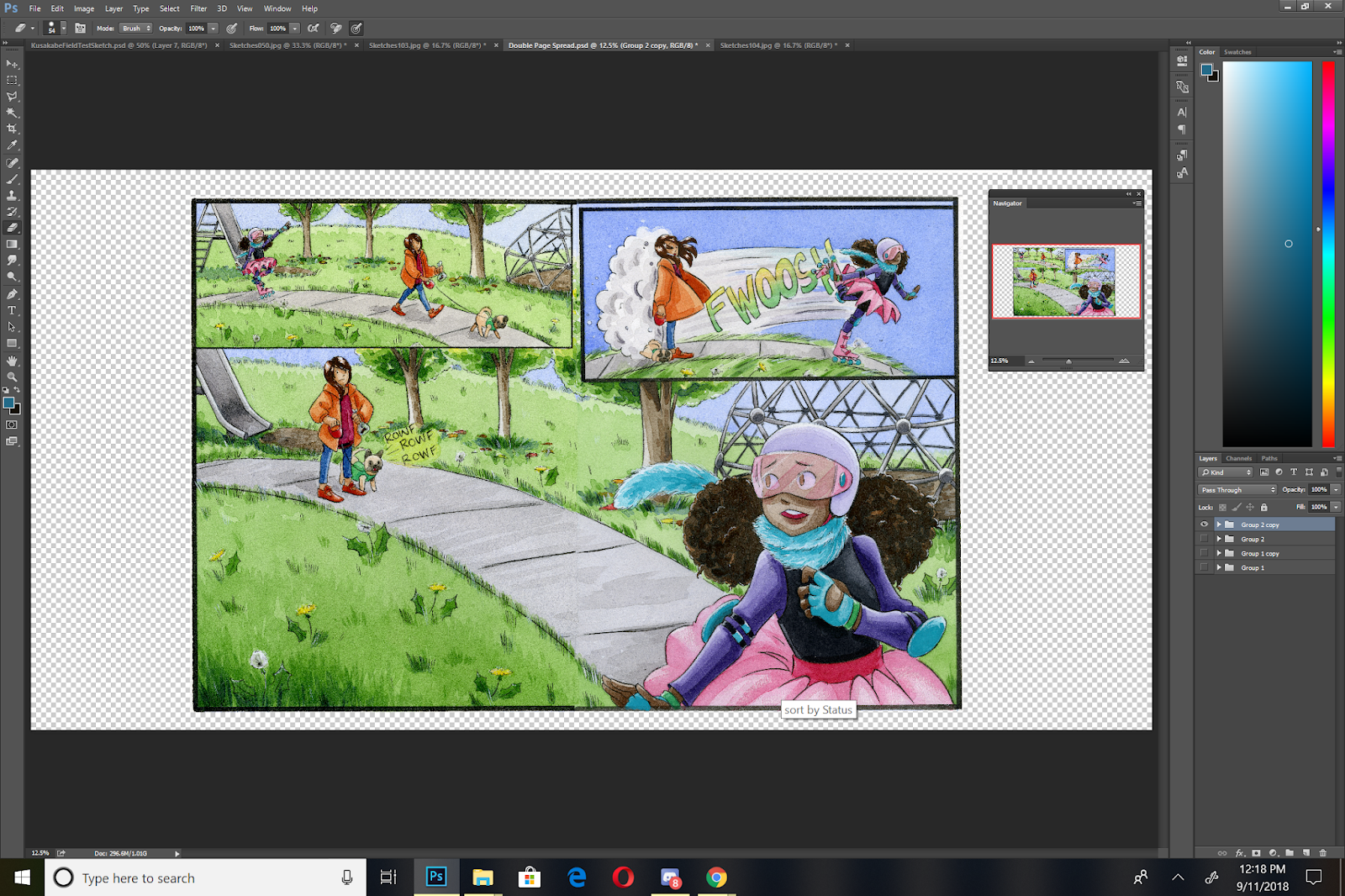Show the Group 1 copy layer

[x=1204, y=553]
